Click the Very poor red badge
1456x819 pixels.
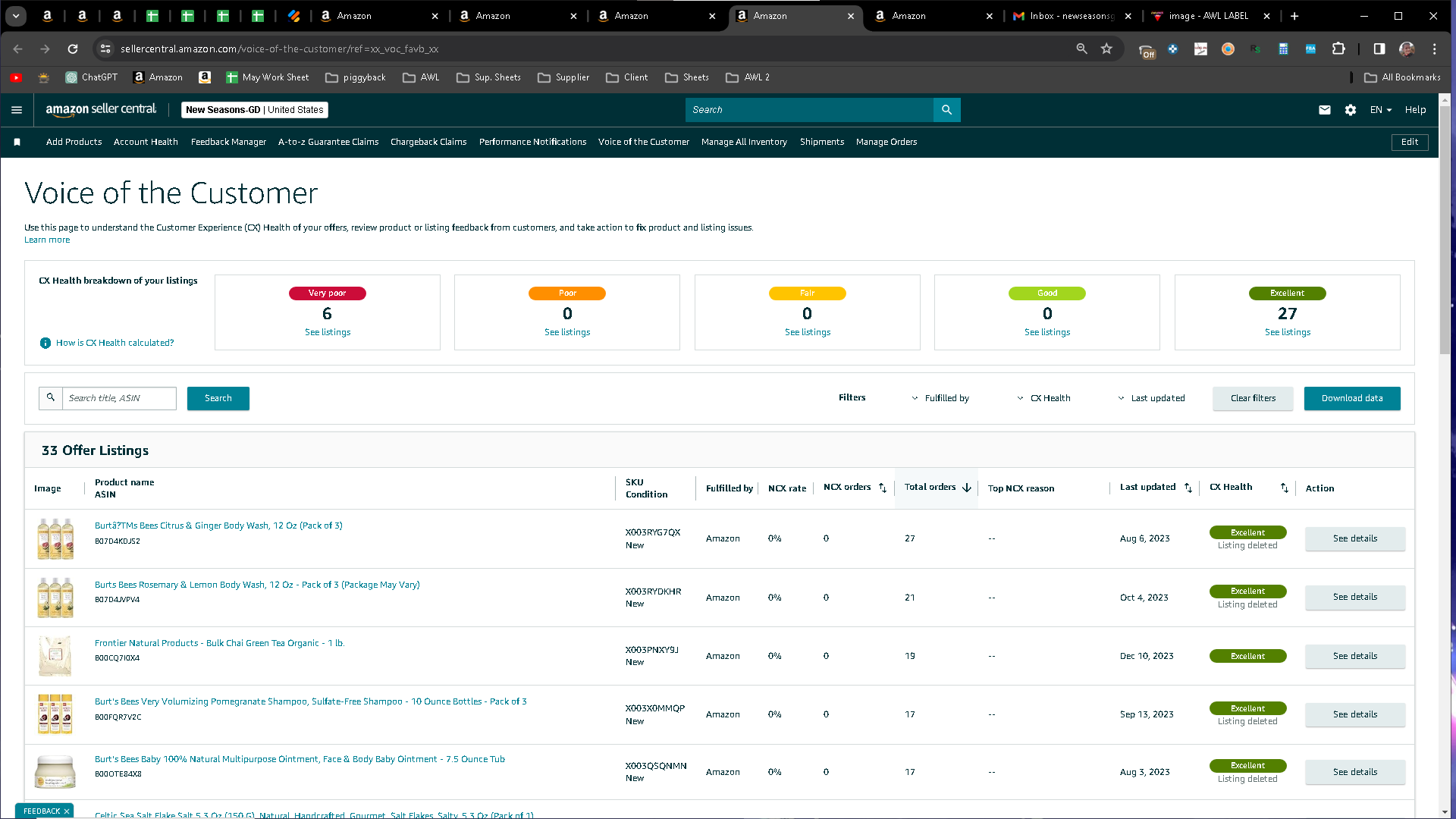(328, 293)
